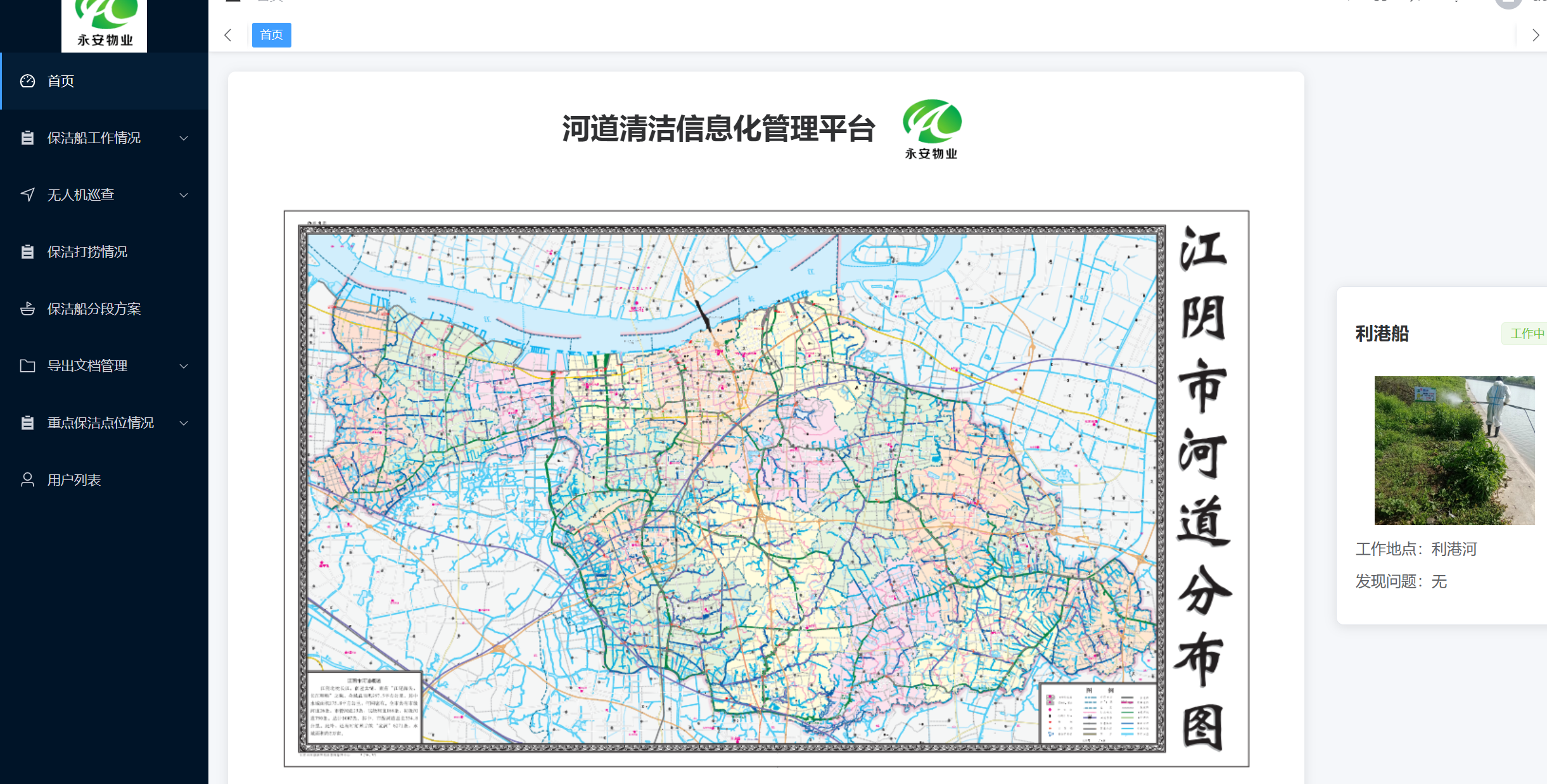Expand the 重点保洁点位情况 submenu chevron
Image resolution: width=1547 pixels, height=784 pixels.
tap(184, 422)
